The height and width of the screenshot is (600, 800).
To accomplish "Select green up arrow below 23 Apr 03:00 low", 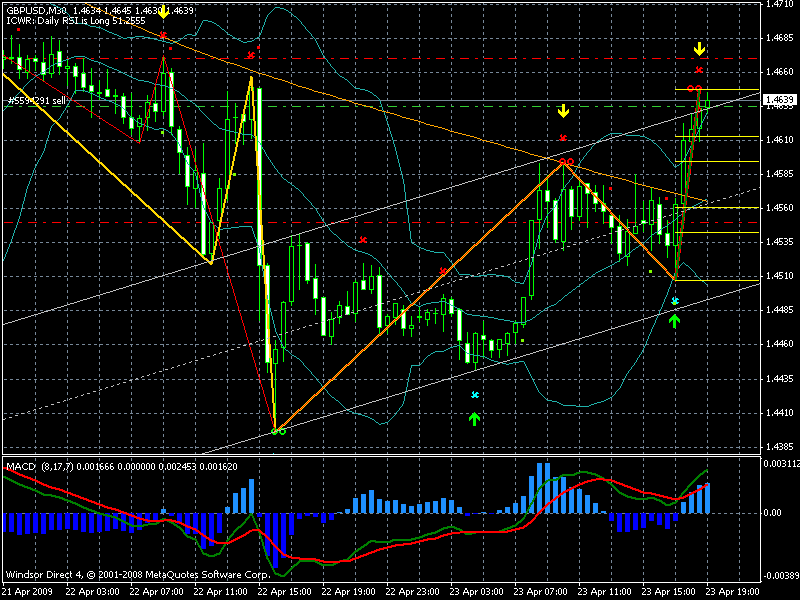I will (475, 417).
